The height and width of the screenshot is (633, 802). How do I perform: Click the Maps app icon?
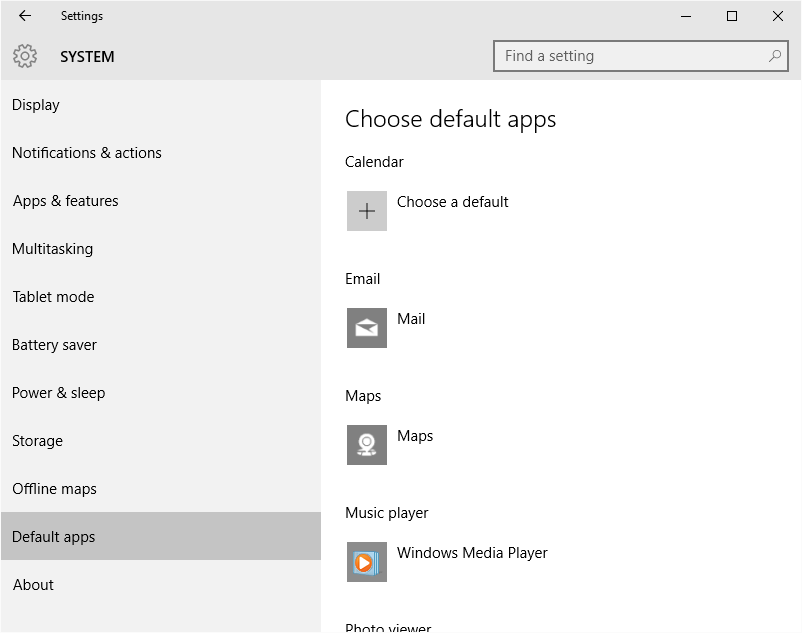point(367,445)
